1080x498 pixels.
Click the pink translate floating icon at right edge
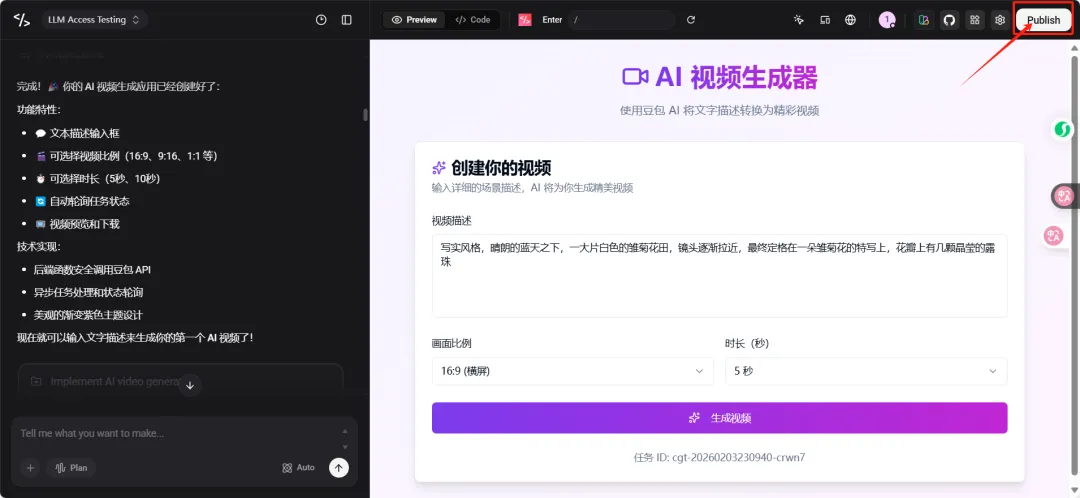[1054, 236]
